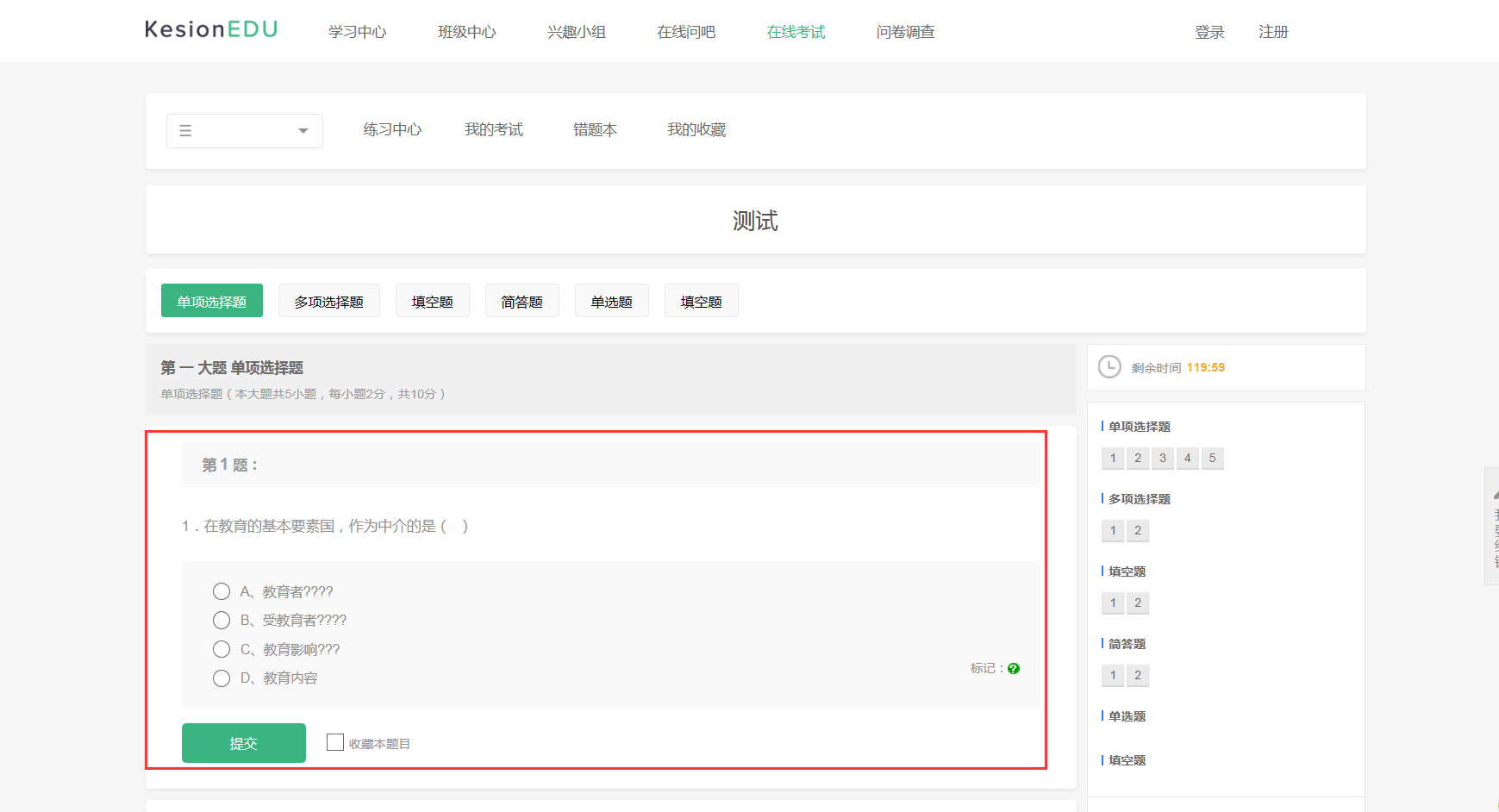Click the 登录 link
The width and height of the screenshot is (1499, 812).
[x=1209, y=32]
